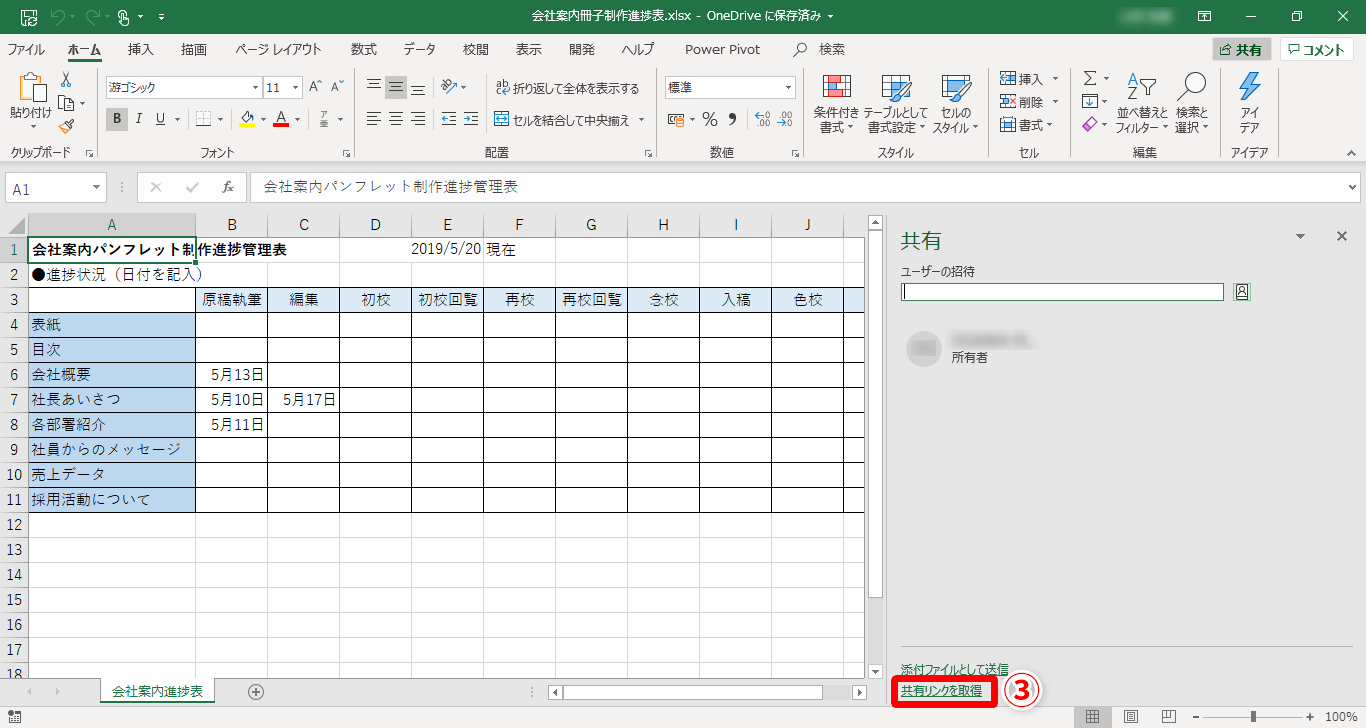Click the Insert Function fx icon
Viewport: 1366px width, 728px height.
tap(228, 187)
